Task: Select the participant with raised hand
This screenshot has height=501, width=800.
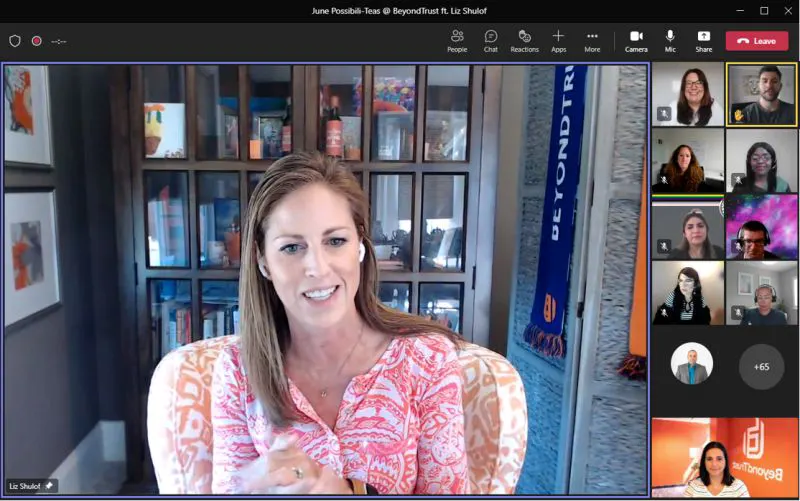Action: coord(761,94)
